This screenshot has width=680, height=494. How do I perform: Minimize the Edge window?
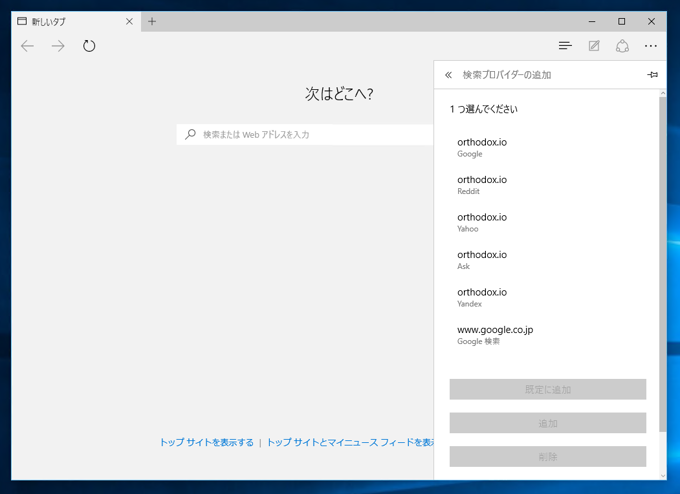coord(592,21)
